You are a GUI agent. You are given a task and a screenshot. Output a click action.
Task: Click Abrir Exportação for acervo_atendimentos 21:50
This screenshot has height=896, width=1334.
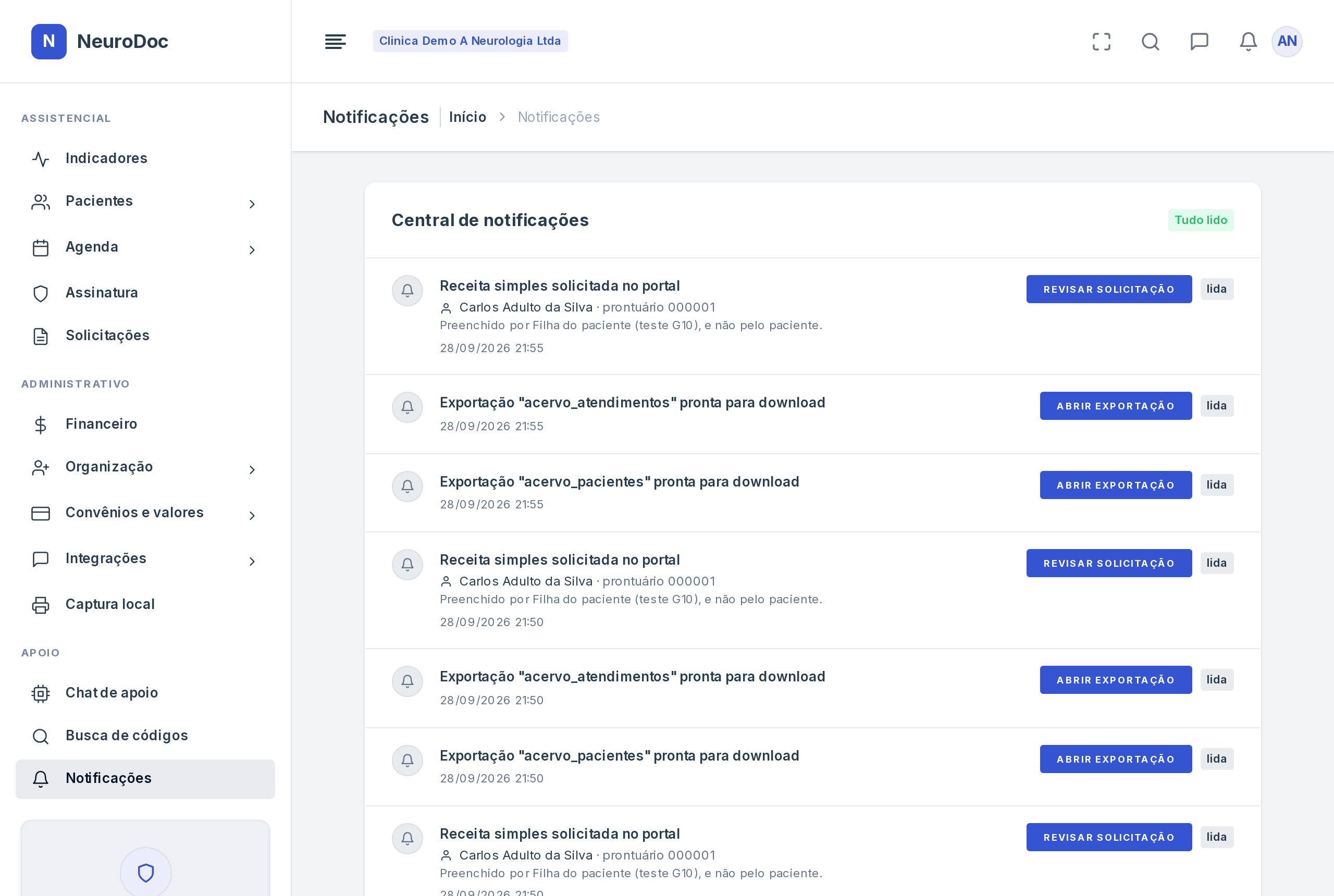[1116, 679]
